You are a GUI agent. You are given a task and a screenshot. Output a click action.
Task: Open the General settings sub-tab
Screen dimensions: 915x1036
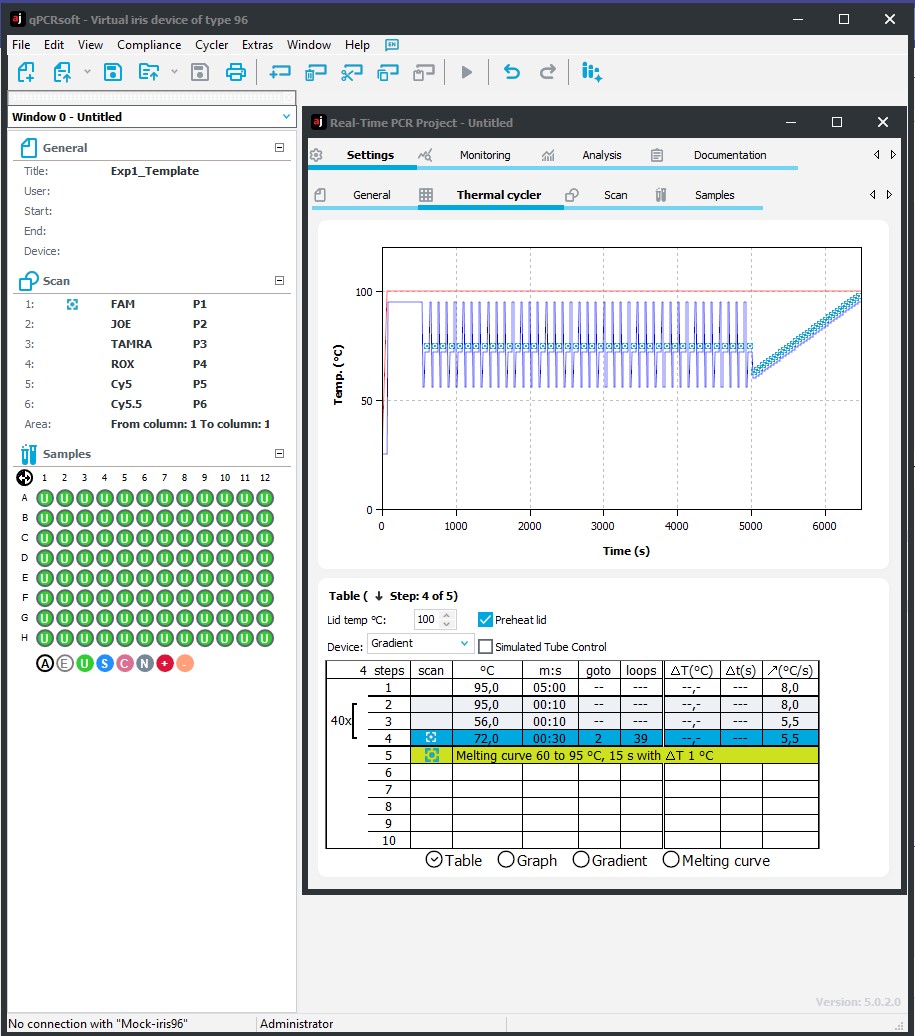coord(372,195)
